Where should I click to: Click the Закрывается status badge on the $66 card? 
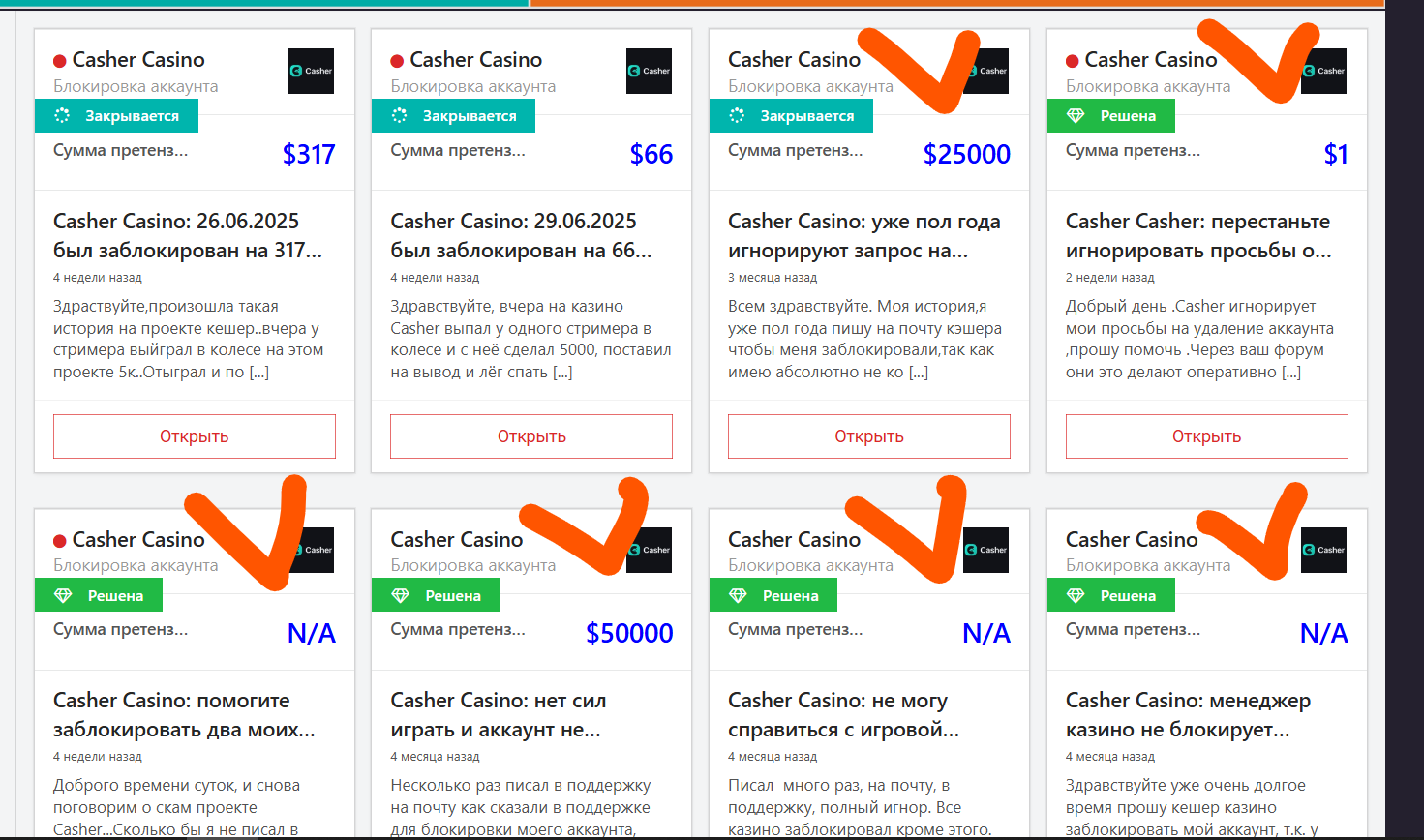(453, 116)
